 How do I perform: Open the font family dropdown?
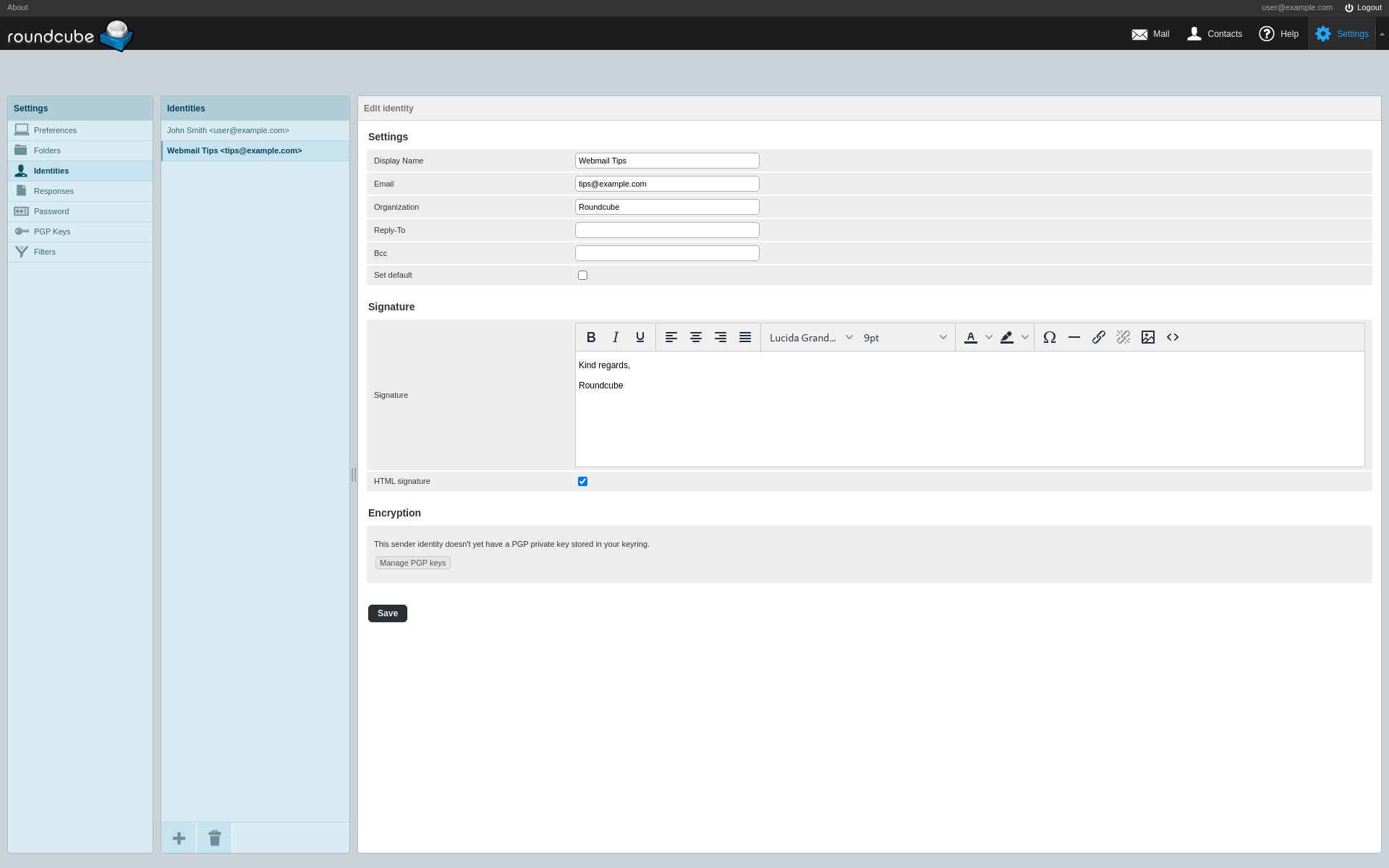click(811, 337)
